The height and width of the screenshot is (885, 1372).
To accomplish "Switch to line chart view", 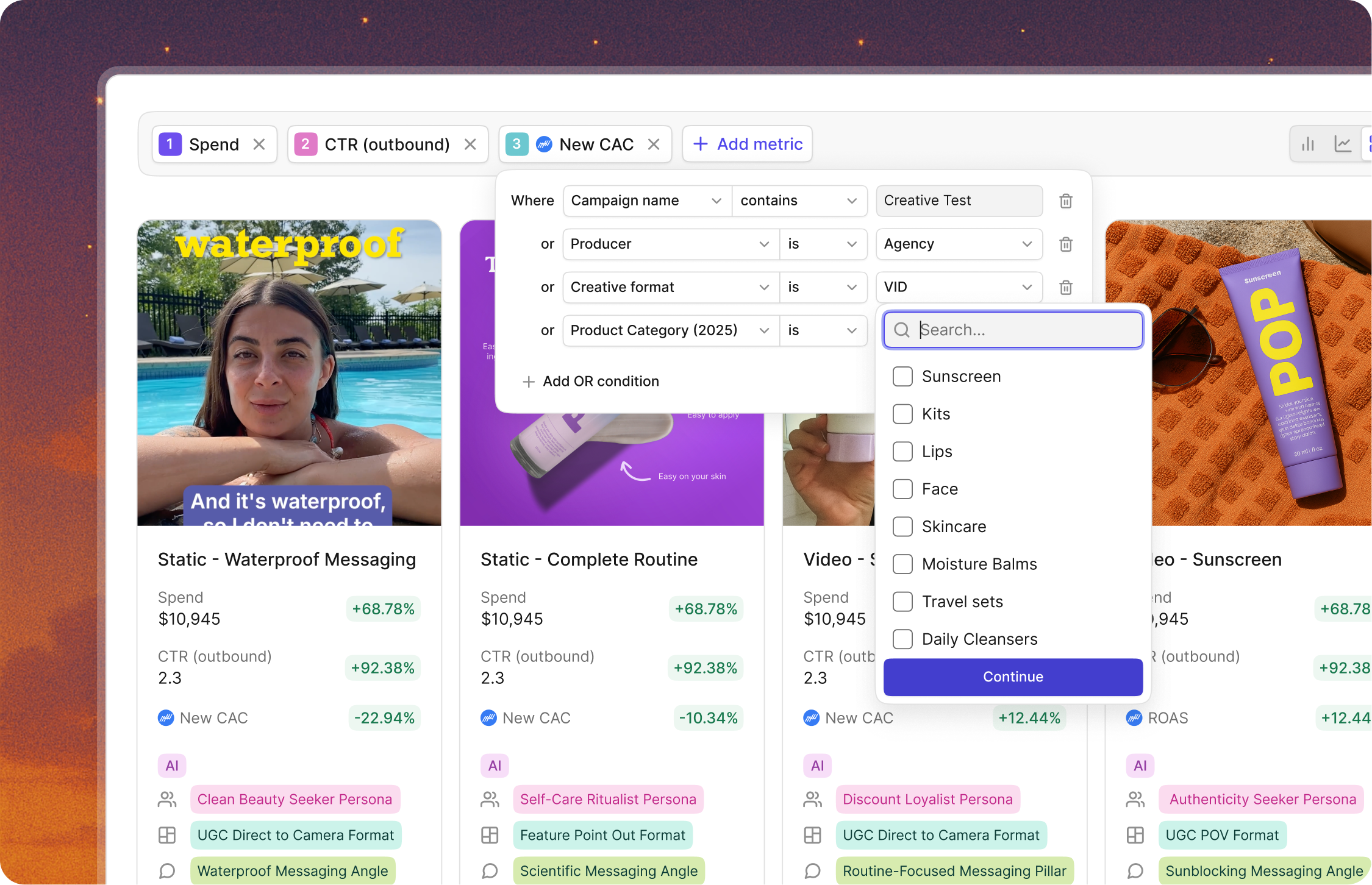I will pos(1342,144).
